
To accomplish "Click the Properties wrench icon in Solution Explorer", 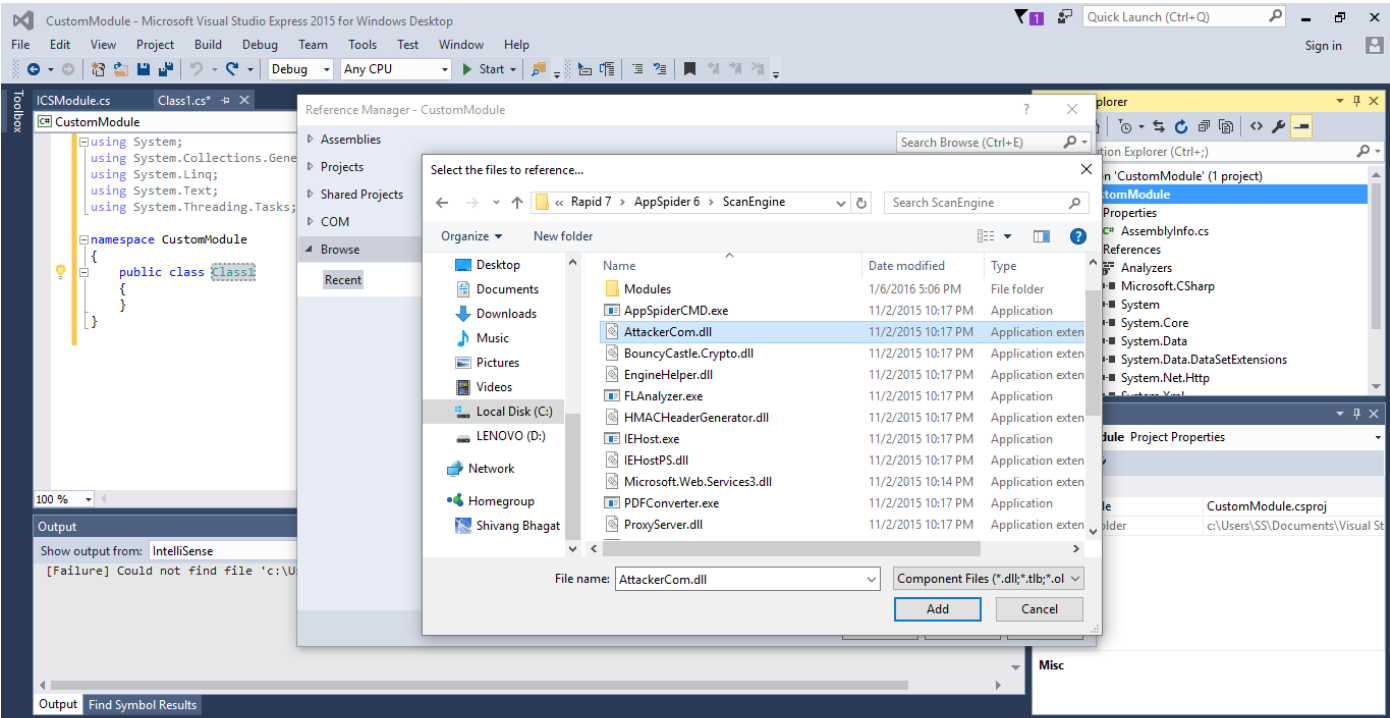I will 1278,127.
